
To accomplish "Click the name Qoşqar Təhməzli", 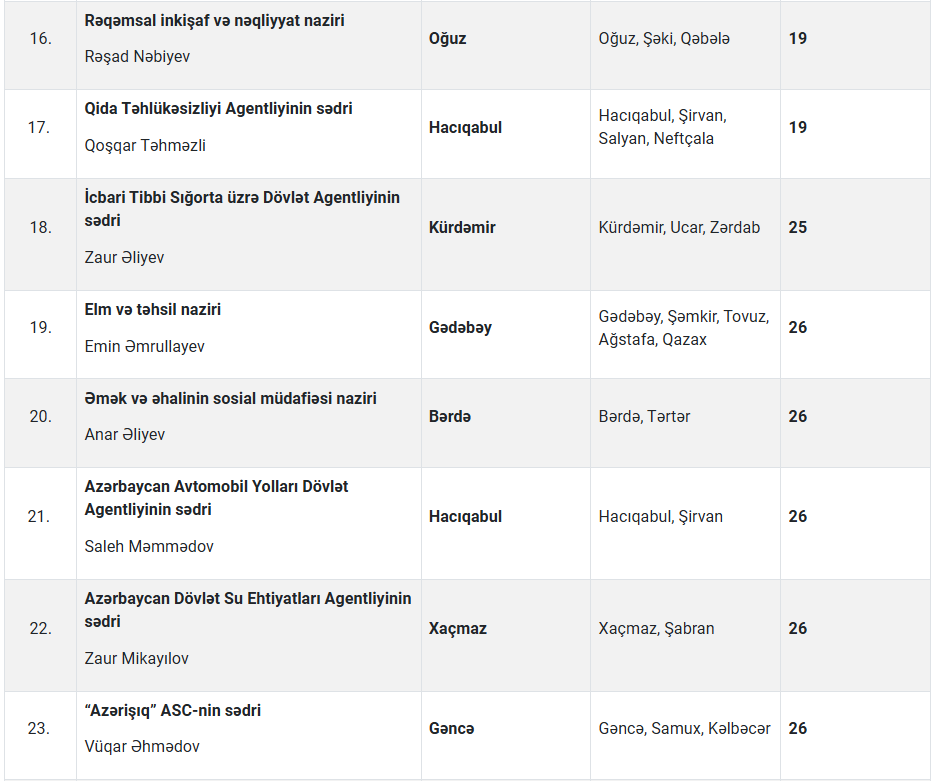I will tap(145, 145).
